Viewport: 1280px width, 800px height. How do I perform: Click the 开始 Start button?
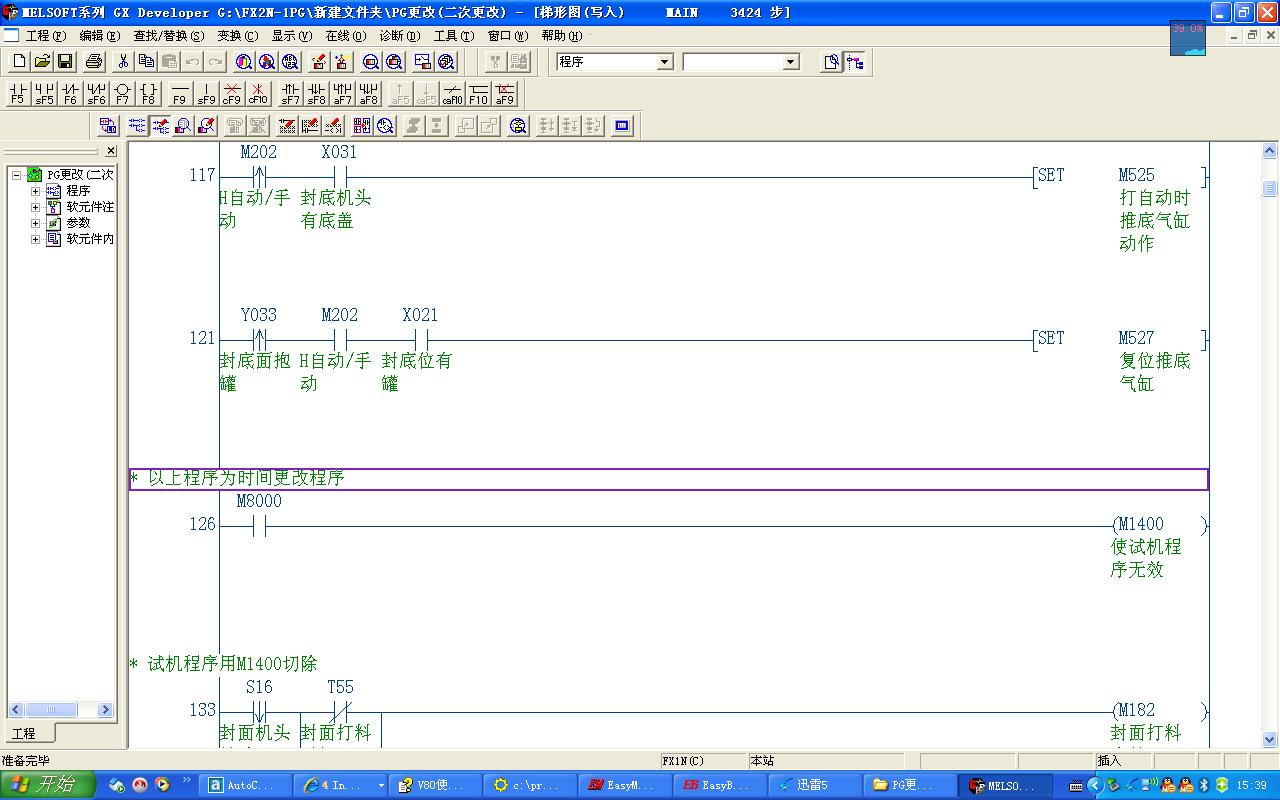47,785
